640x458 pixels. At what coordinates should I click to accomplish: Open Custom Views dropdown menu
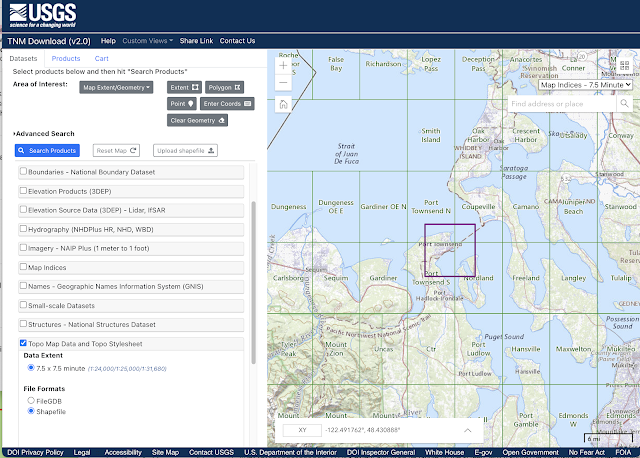pyautogui.click(x=147, y=41)
